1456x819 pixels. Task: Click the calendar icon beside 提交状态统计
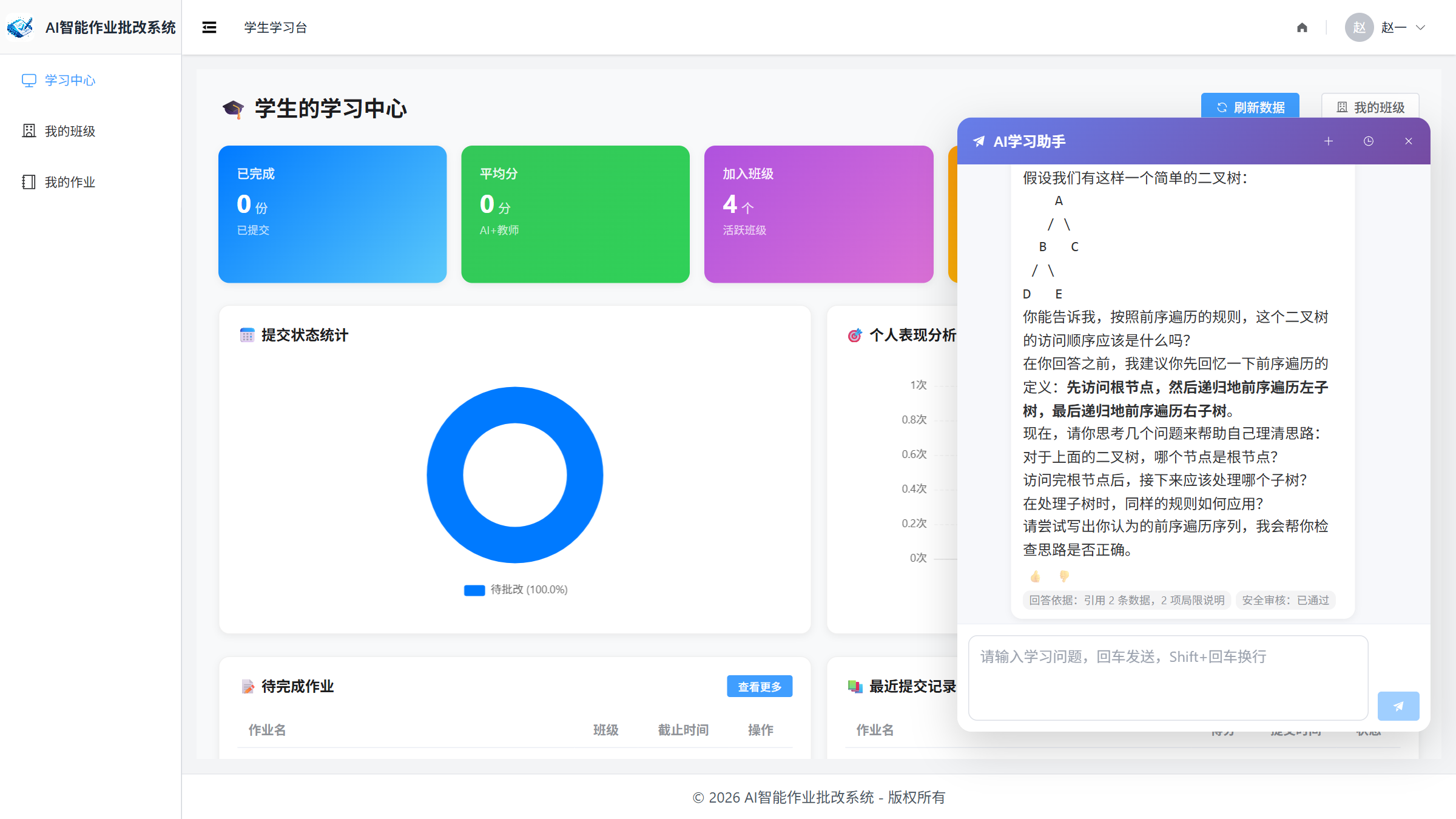pyautogui.click(x=247, y=335)
